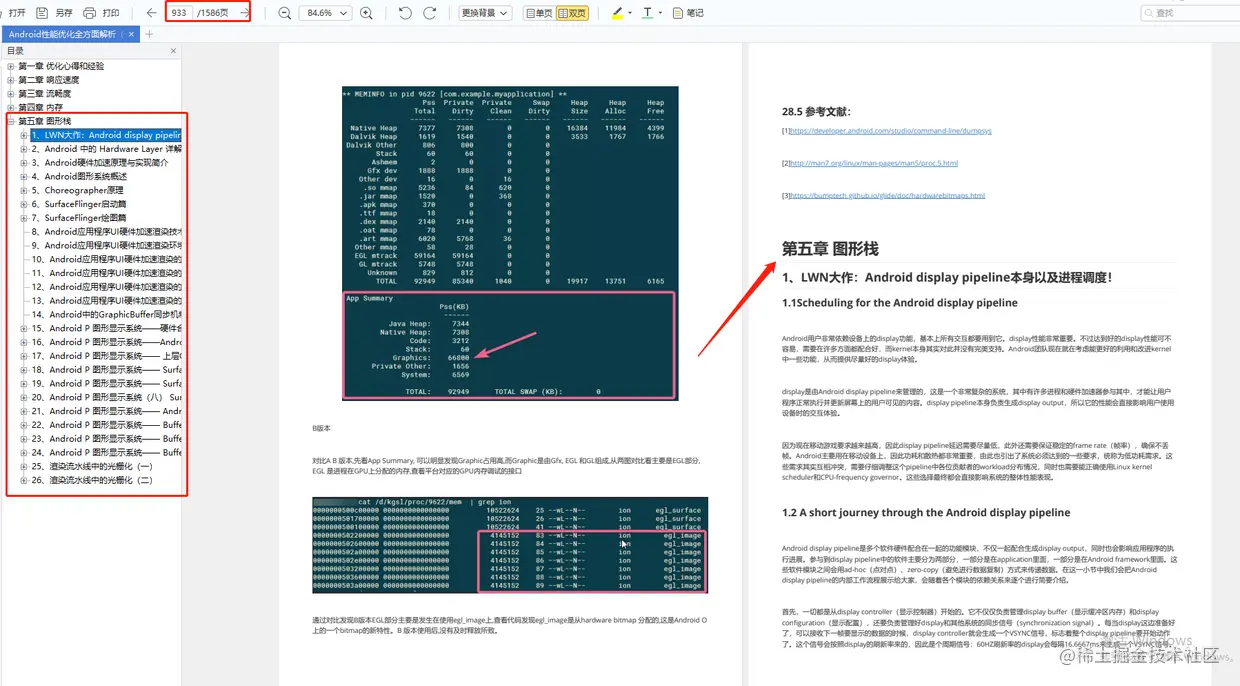Select the Android性能优化全方面解析 document tab

click(62, 34)
